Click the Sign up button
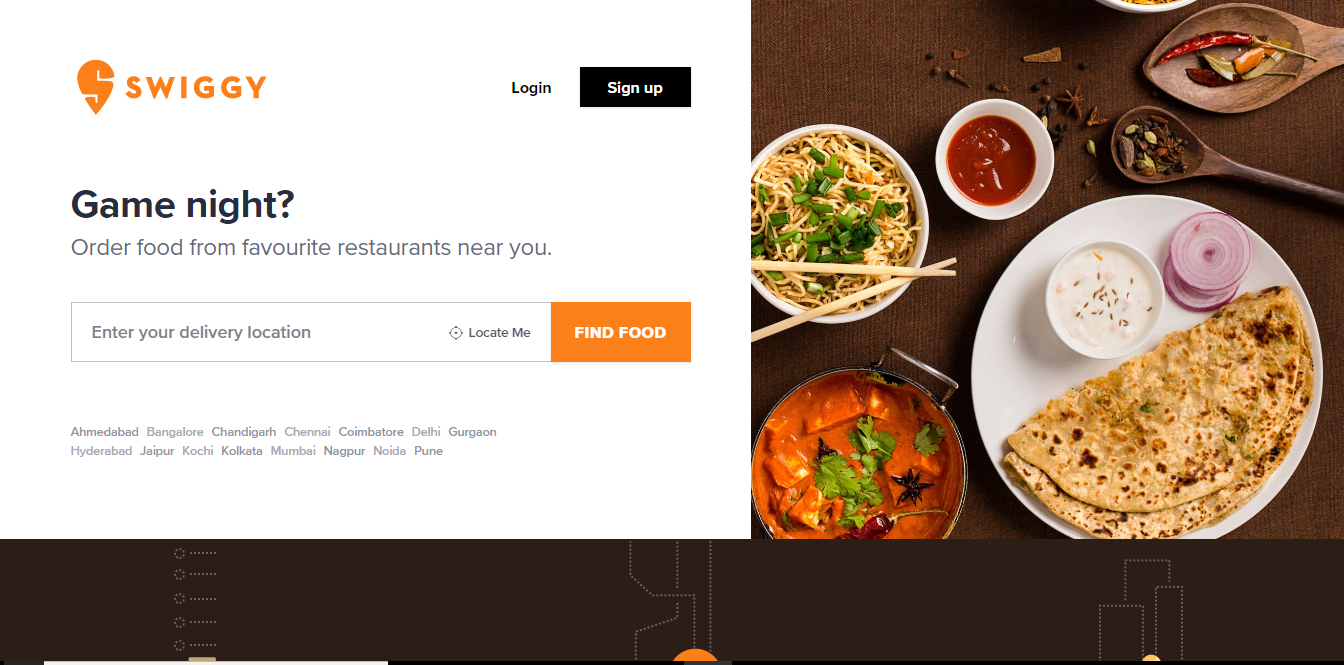 (x=635, y=87)
